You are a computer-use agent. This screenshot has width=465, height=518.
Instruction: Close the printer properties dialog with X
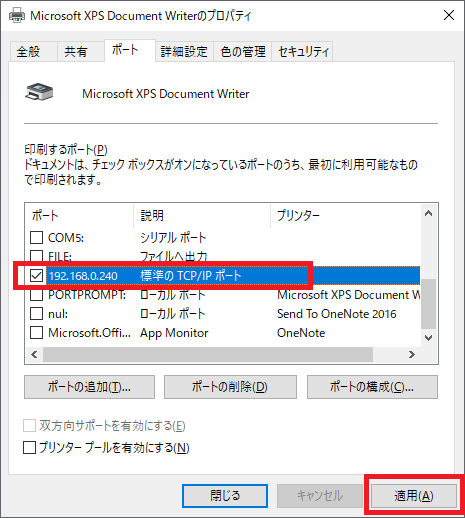tap(449, 15)
